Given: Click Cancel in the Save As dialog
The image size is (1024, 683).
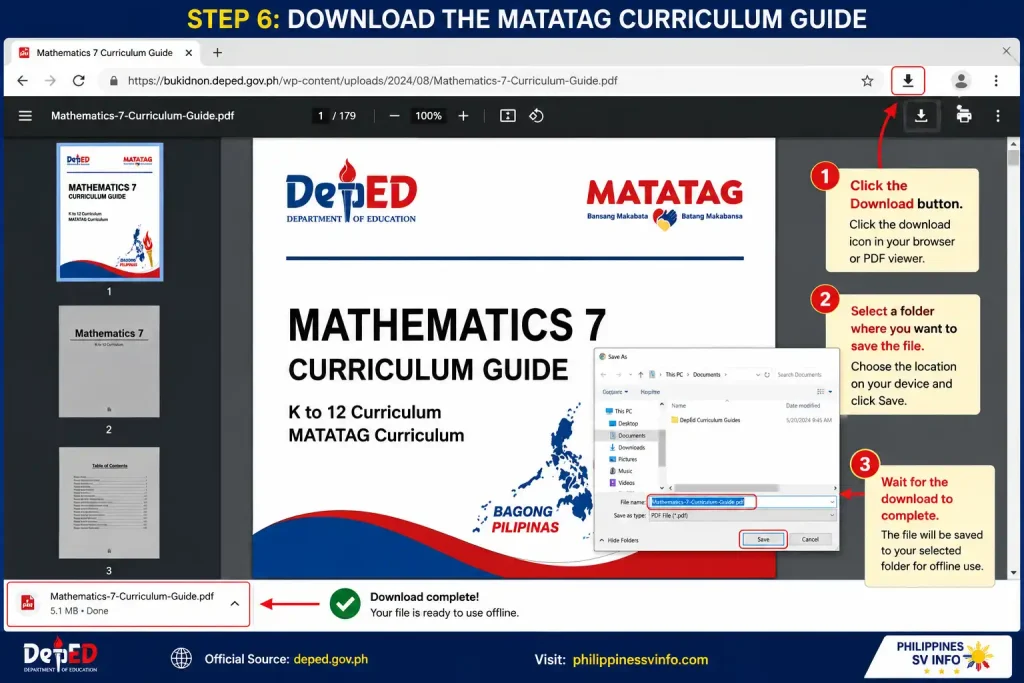Looking at the screenshot, I should tap(810, 539).
